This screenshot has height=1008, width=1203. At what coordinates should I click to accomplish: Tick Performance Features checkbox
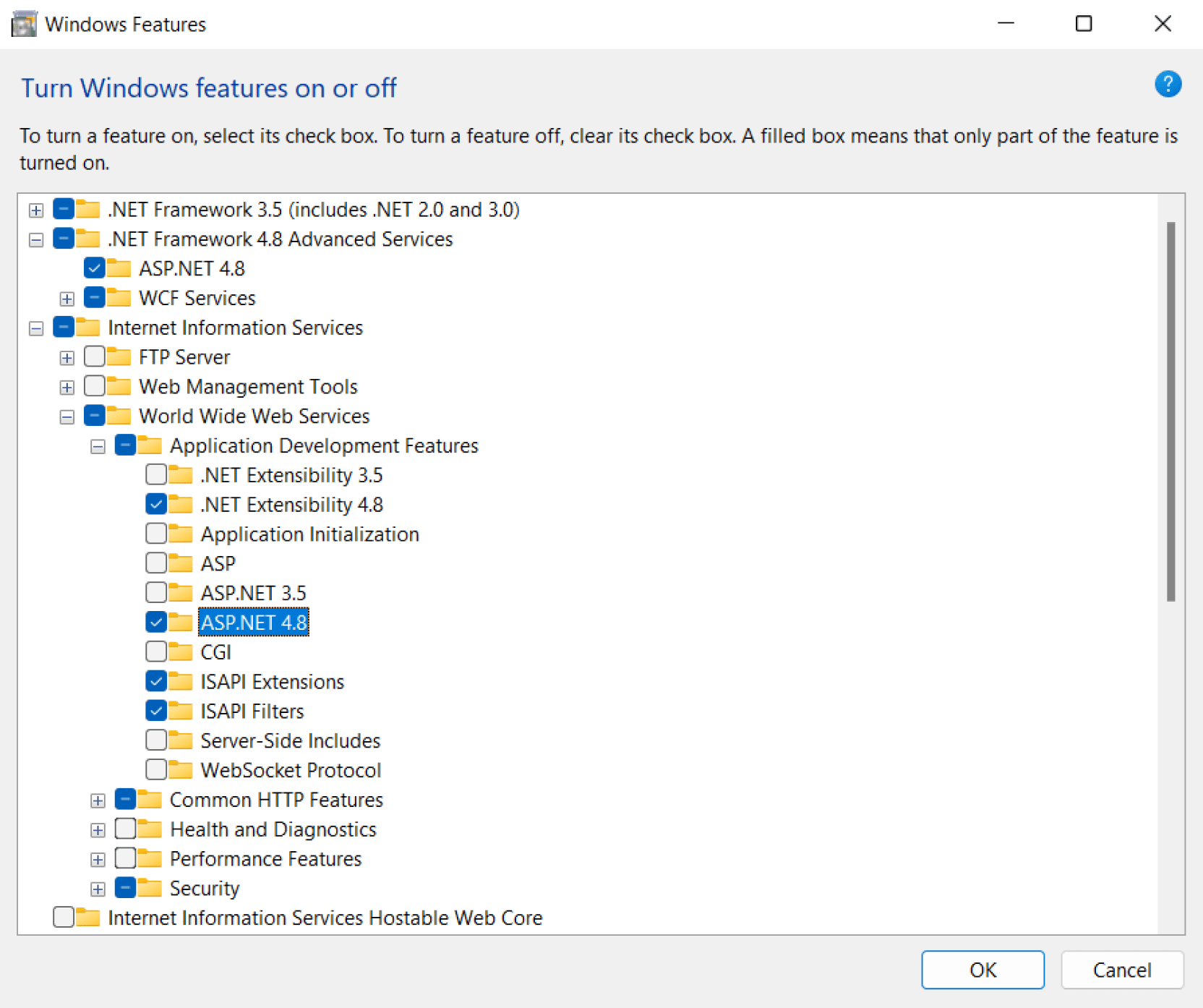click(125, 858)
